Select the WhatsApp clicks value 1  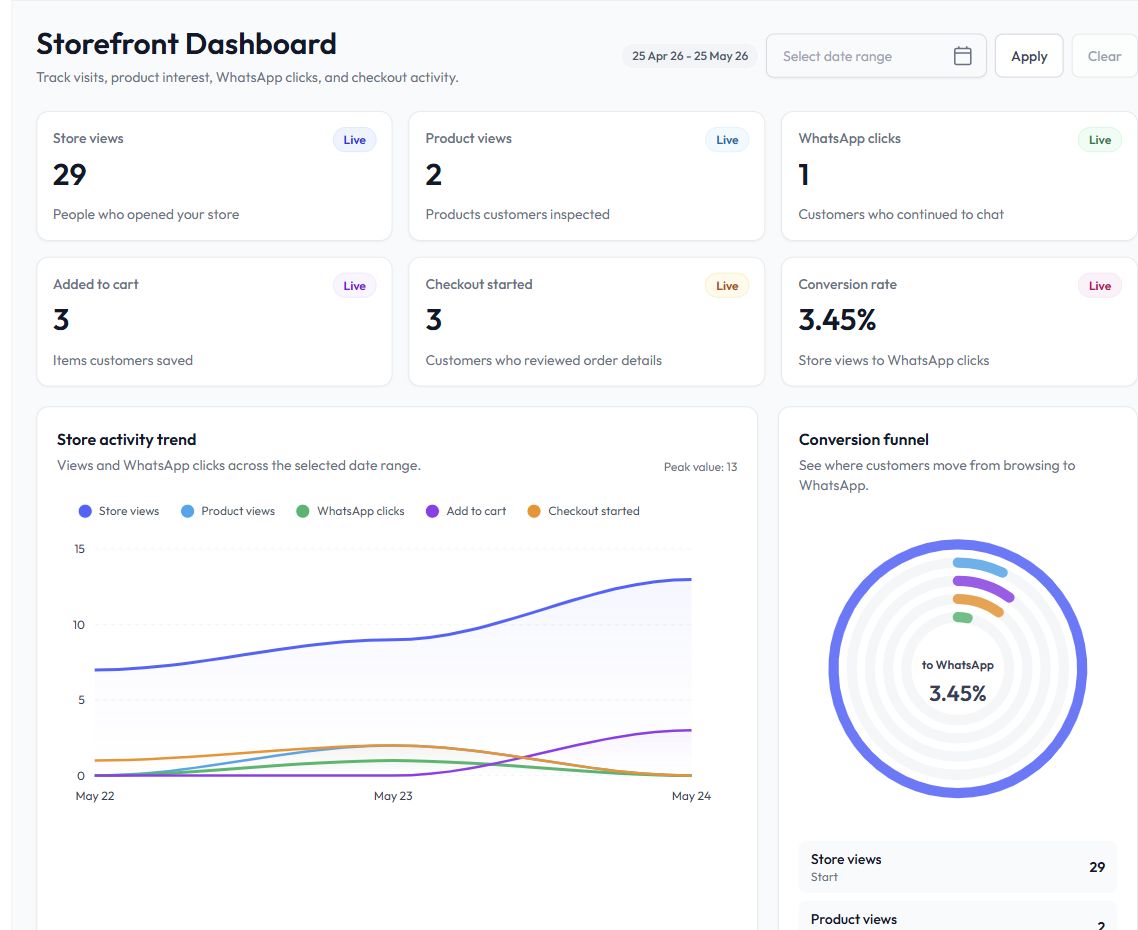(x=803, y=175)
